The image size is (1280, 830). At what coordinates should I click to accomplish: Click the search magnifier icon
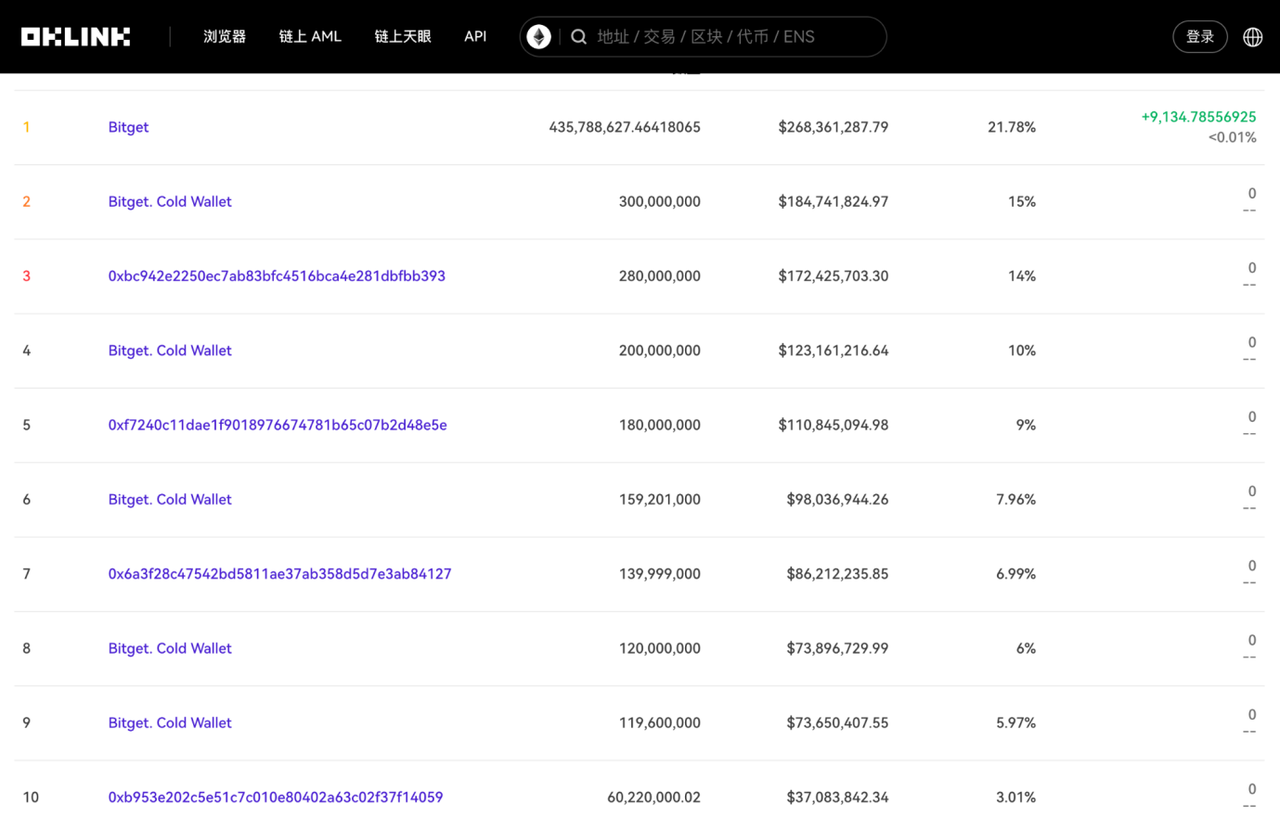[579, 37]
